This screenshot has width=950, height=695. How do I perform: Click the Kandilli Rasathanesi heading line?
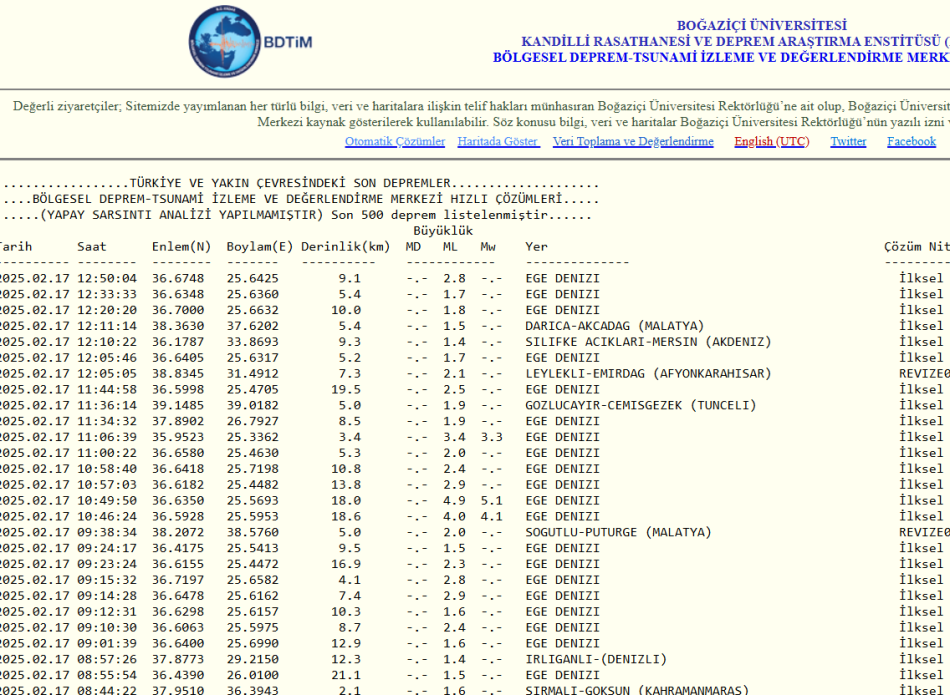pos(735,42)
